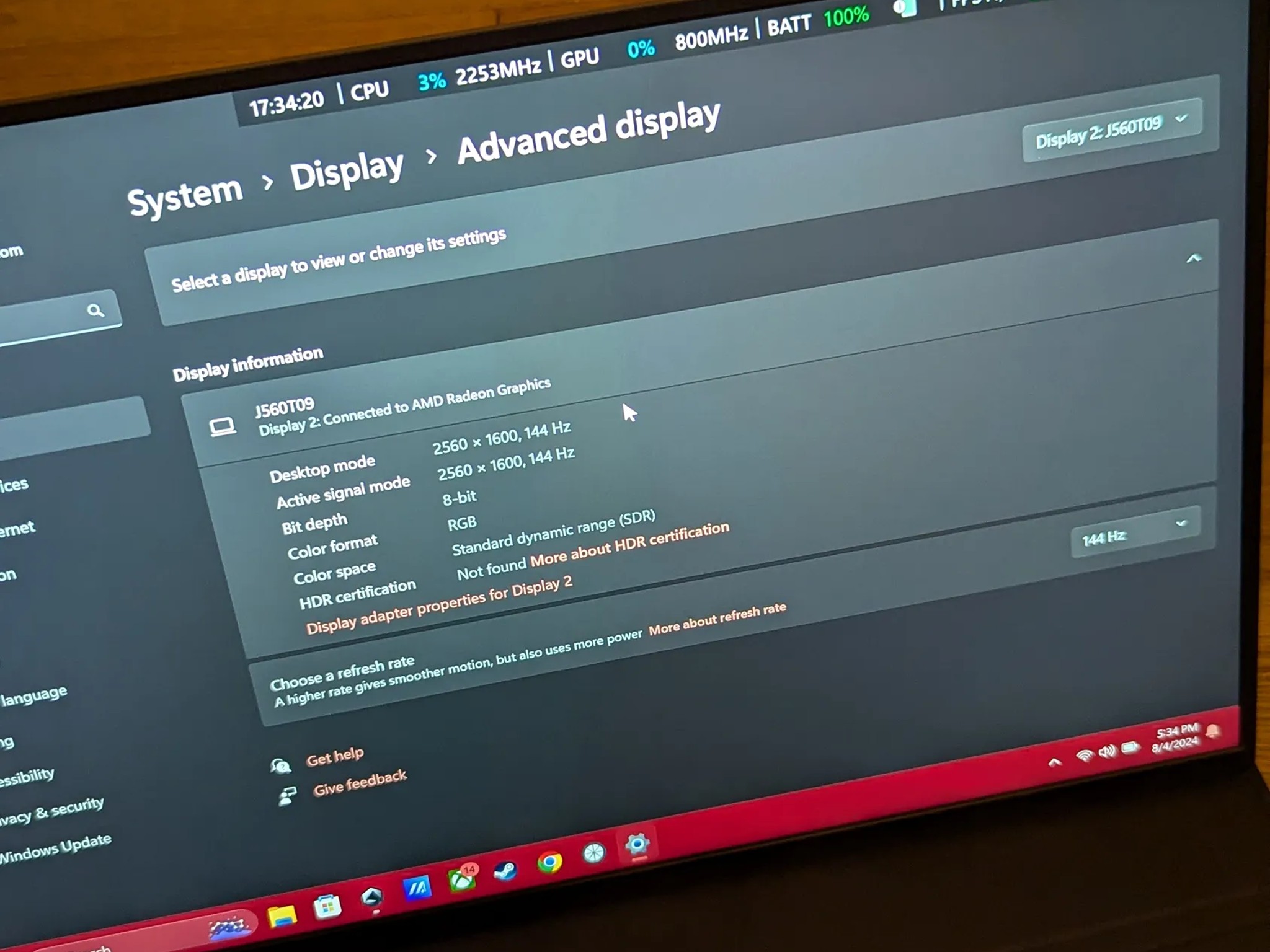Click the Display information heading

[x=248, y=364]
